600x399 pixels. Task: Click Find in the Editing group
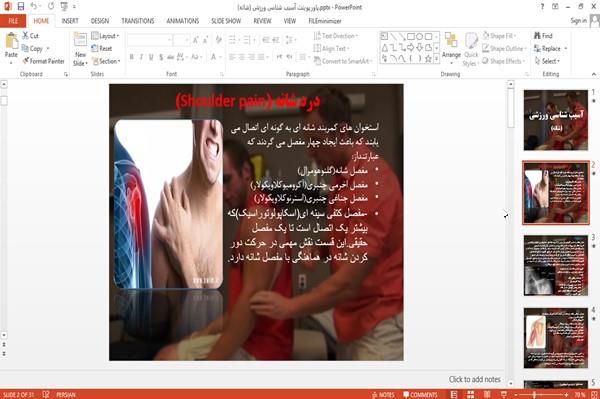[543, 36]
